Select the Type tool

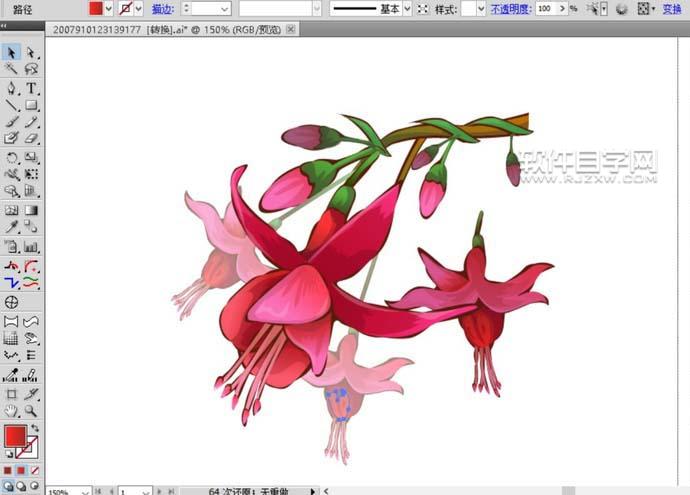click(31, 88)
